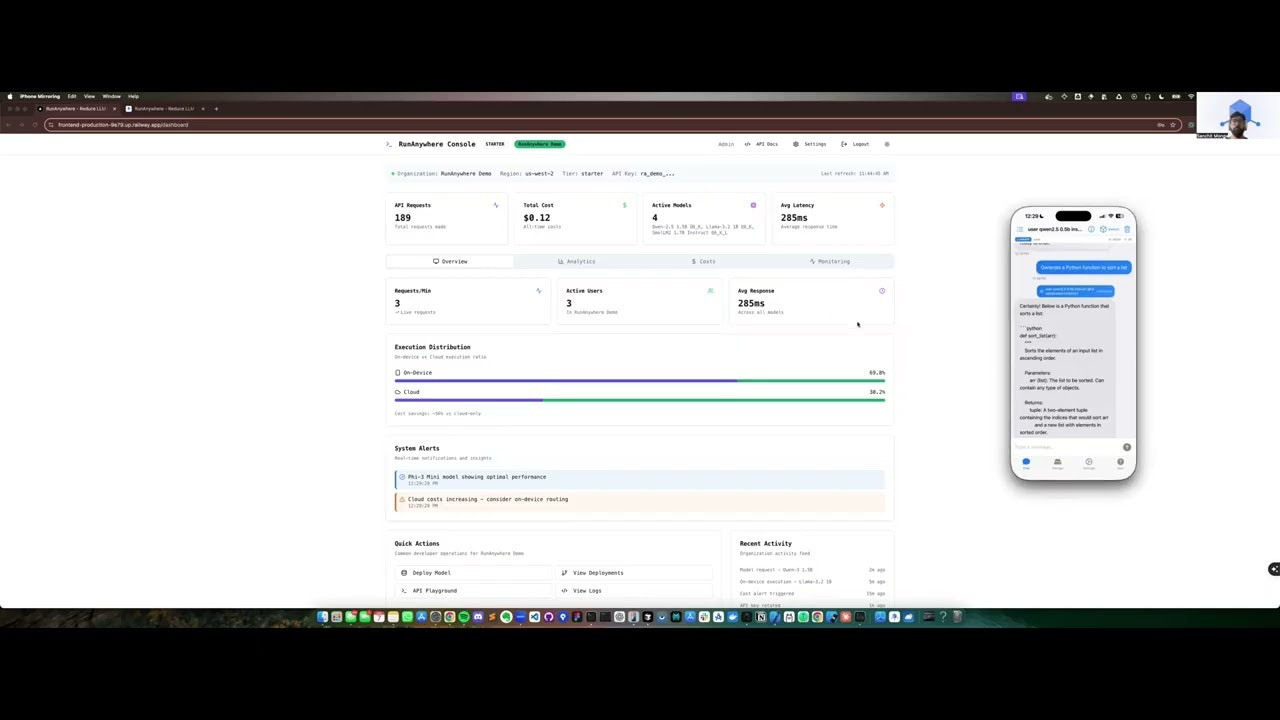Click the Deploy Model button

point(473,573)
